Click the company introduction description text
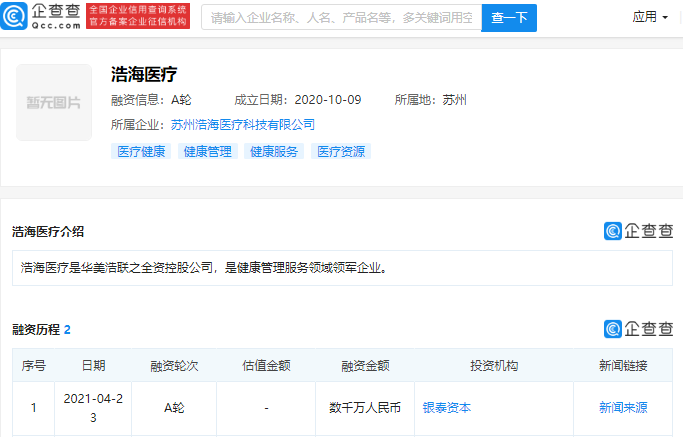Image resolution: width=683 pixels, height=437 pixels. click(204, 268)
